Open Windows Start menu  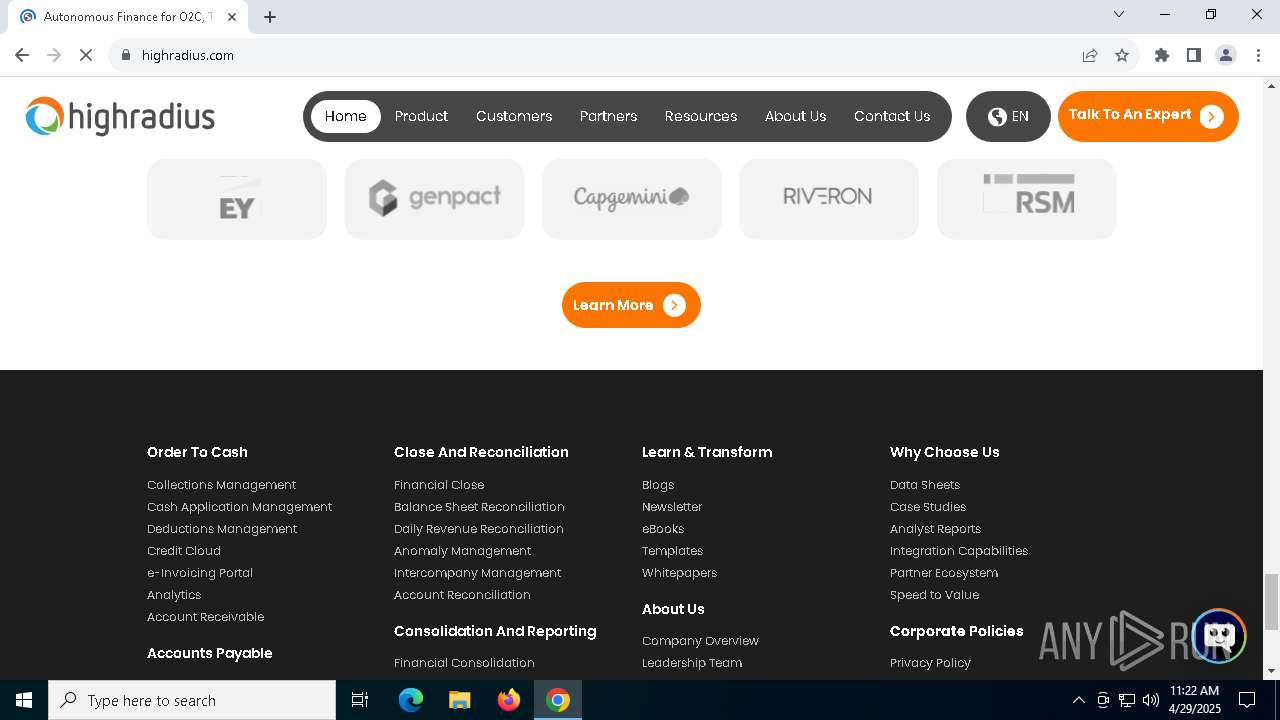tap(24, 700)
